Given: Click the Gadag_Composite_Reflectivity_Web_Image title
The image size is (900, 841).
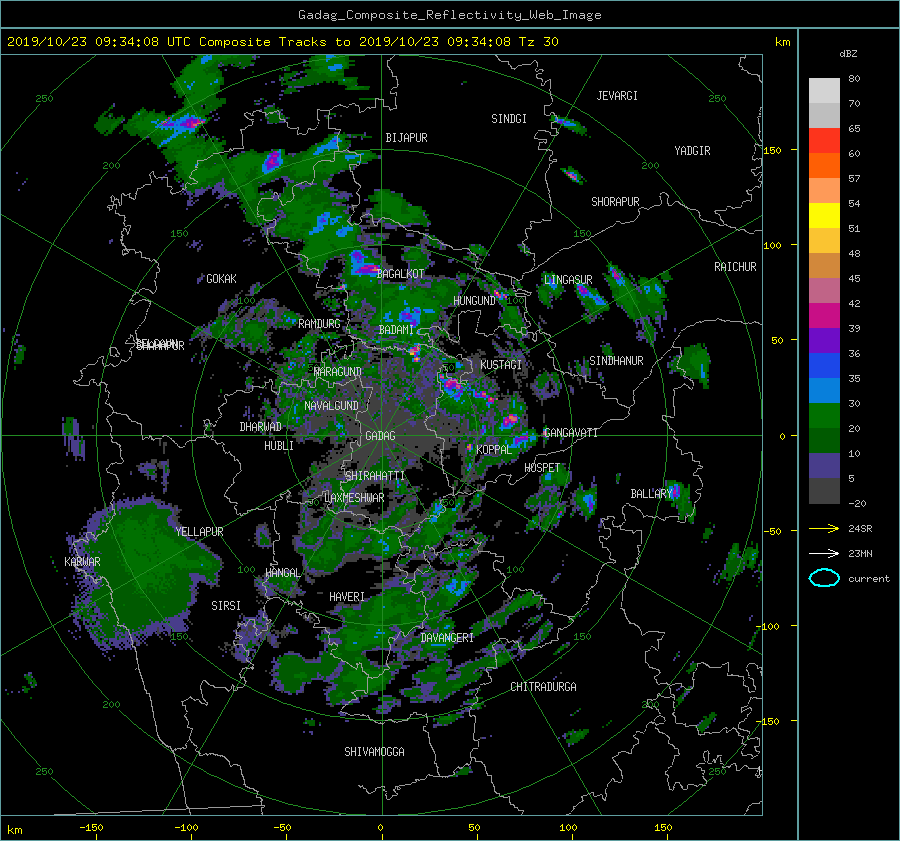Looking at the screenshot, I should coord(449,15).
